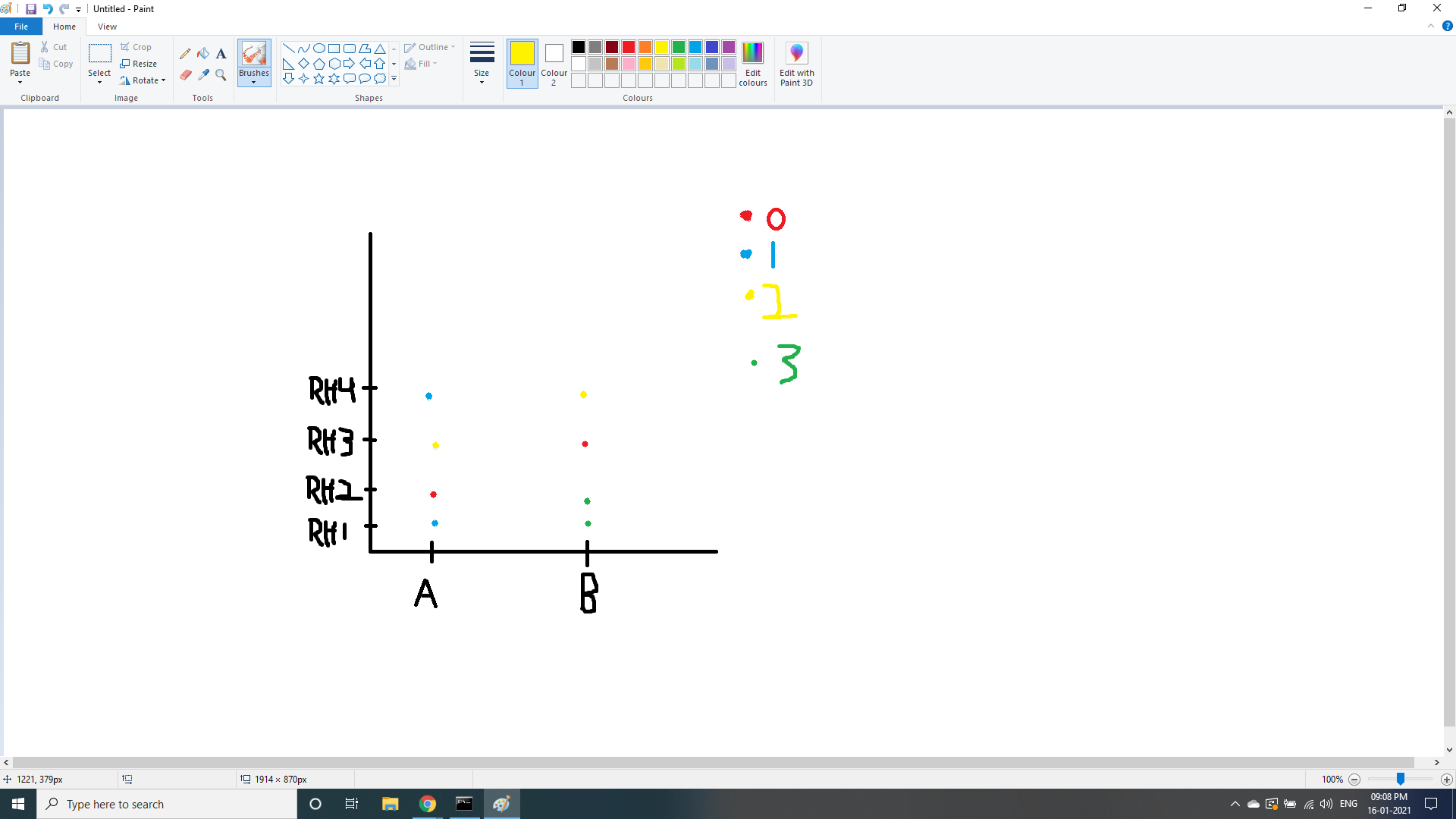The height and width of the screenshot is (819, 1456).
Task: Open the Size dropdown
Action: coord(482,64)
